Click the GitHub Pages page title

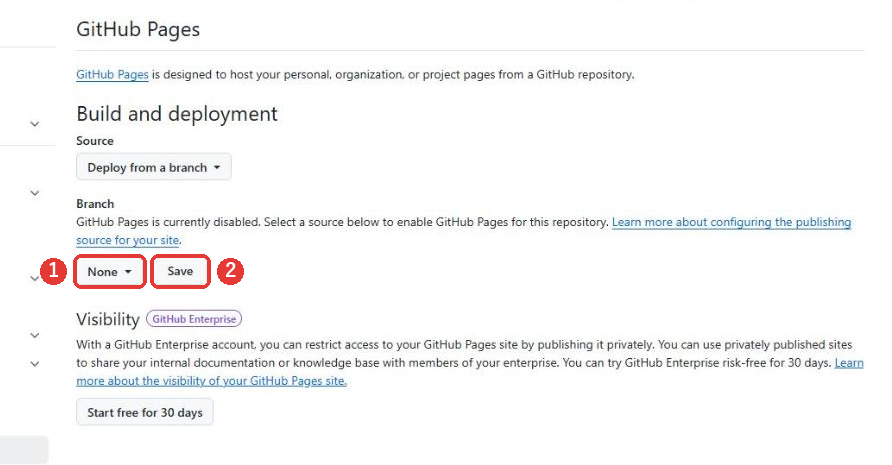tap(138, 30)
